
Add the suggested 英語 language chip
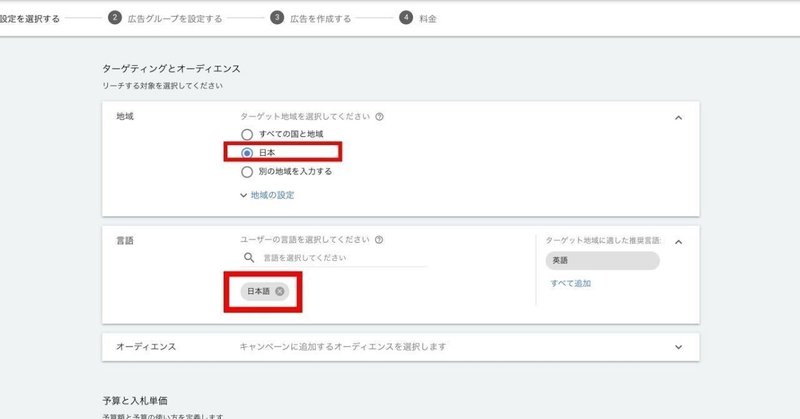click(x=602, y=260)
